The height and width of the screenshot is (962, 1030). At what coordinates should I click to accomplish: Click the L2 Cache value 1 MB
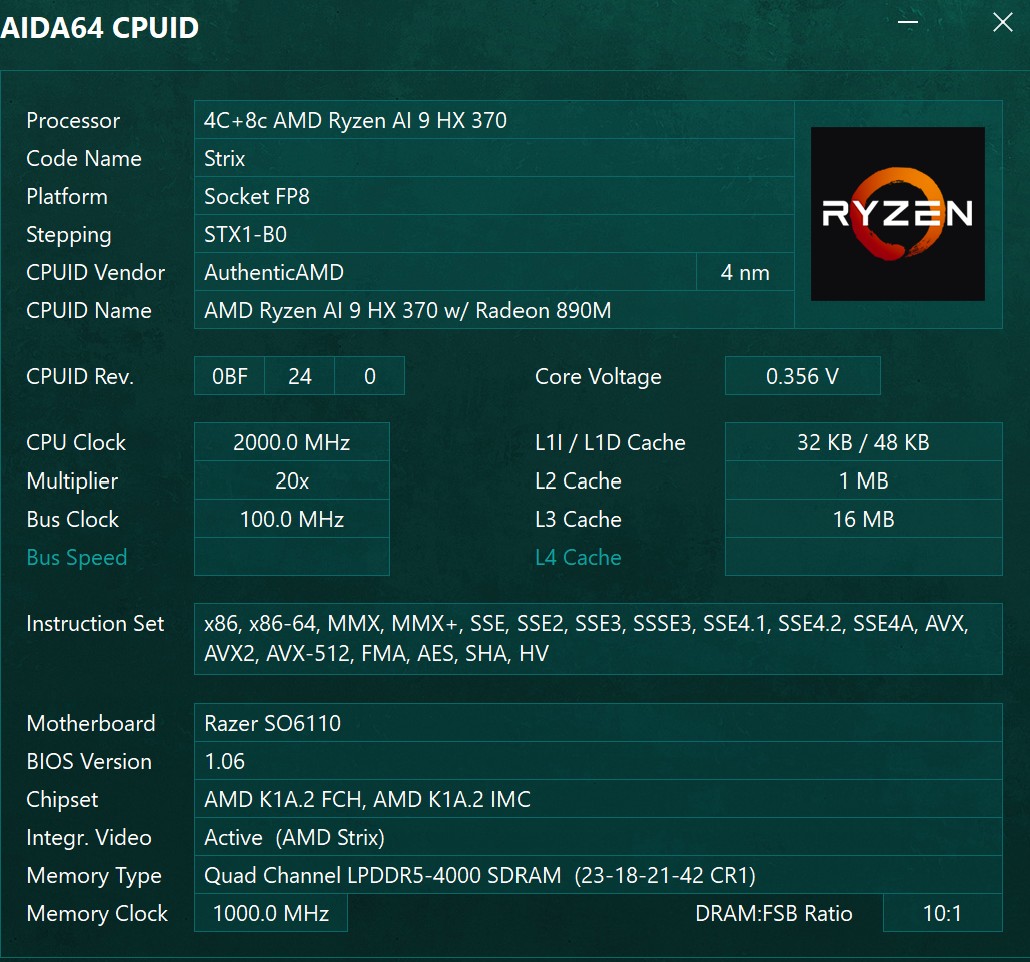tap(863, 480)
